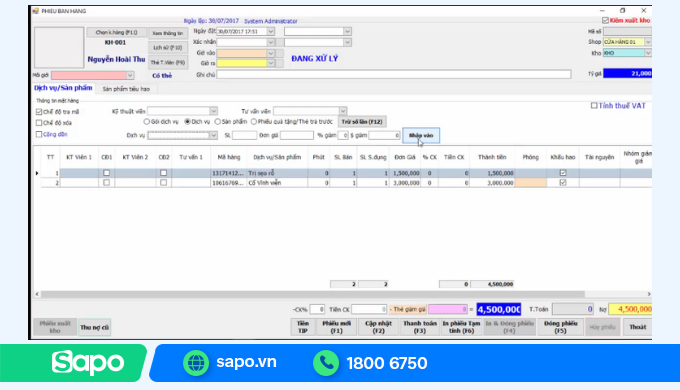Click the empty customer photo box
The height and width of the screenshot is (390, 680).
pos(59,47)
